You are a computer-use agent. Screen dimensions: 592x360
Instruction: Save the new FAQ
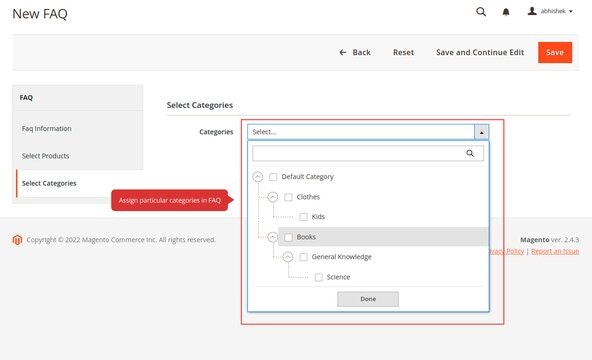[555, 52]
